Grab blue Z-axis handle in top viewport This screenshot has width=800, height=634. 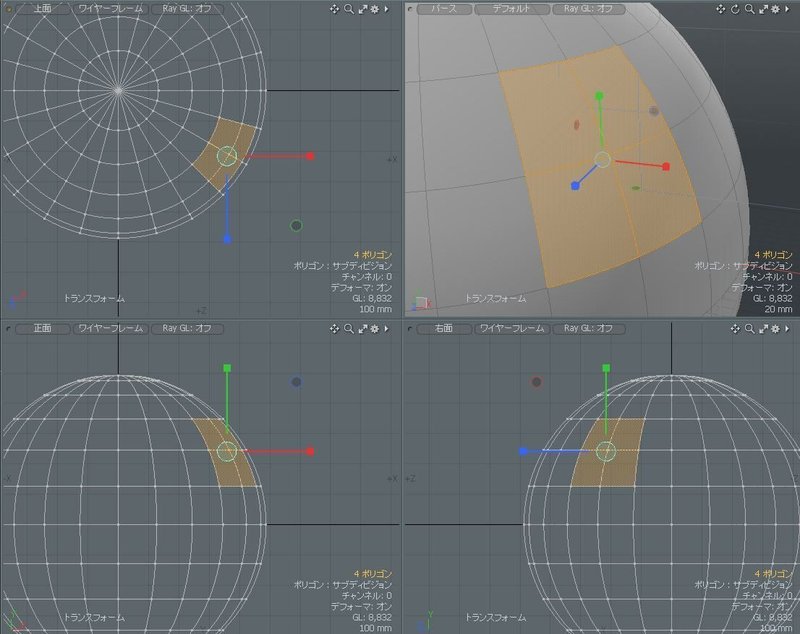pos(227,239)
